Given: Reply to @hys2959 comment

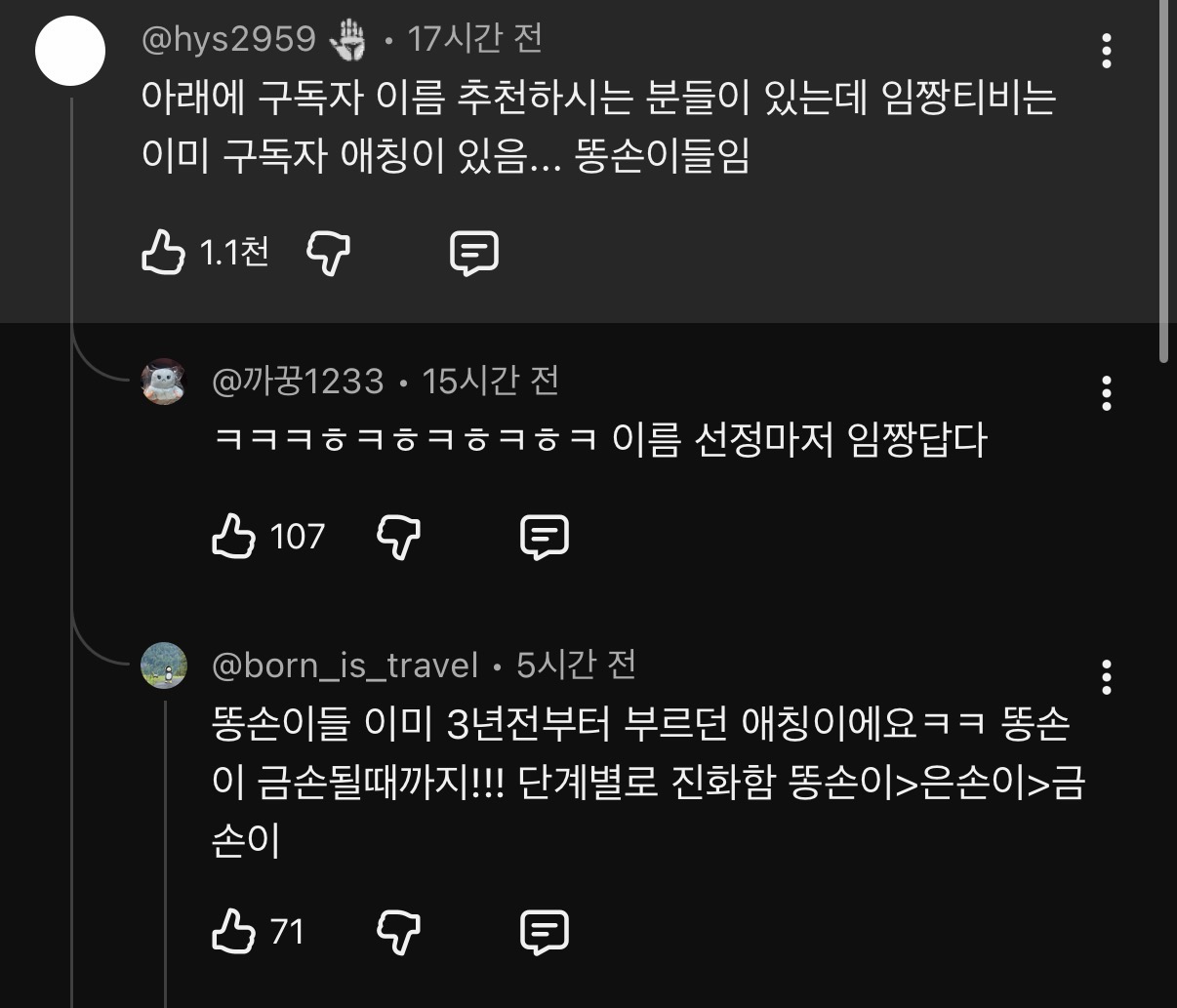Looking at the screenshot, I should click(x=474, y=253).
